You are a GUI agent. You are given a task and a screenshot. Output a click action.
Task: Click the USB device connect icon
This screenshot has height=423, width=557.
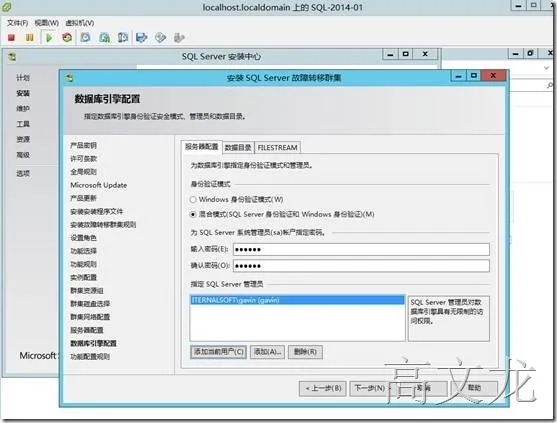point(179,37)
